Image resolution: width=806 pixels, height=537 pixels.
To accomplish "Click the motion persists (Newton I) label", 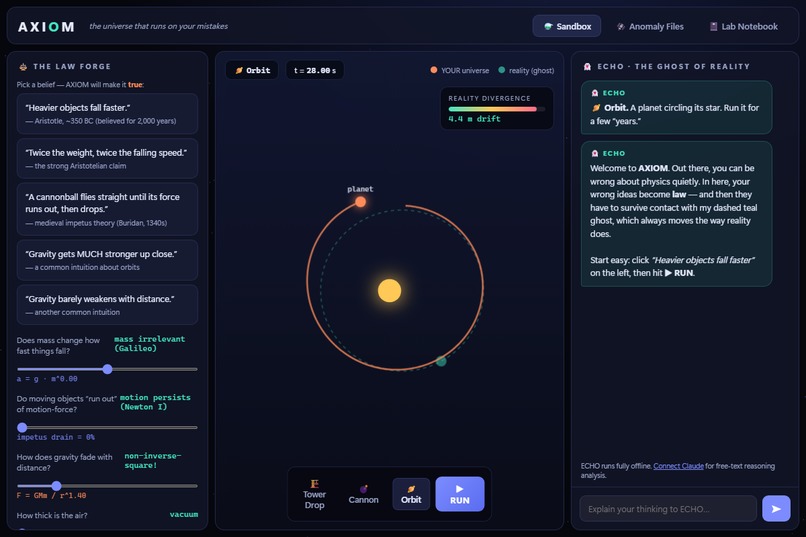I will [155, 402].
